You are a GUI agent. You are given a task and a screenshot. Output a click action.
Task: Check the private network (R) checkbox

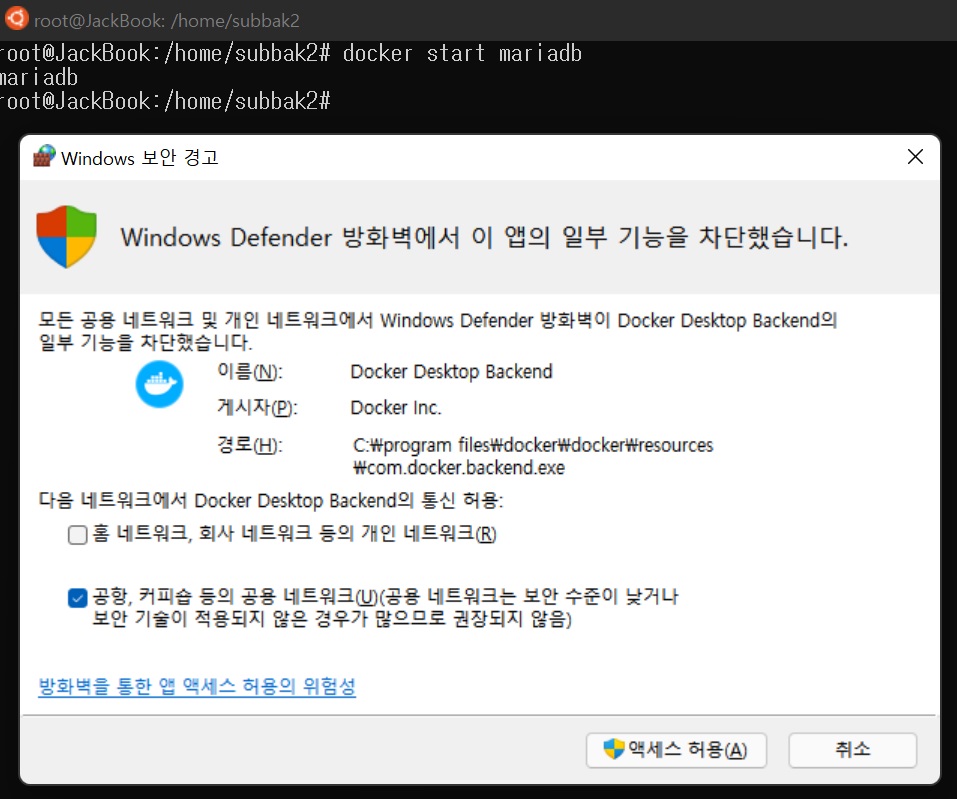[x=78, y=535]
